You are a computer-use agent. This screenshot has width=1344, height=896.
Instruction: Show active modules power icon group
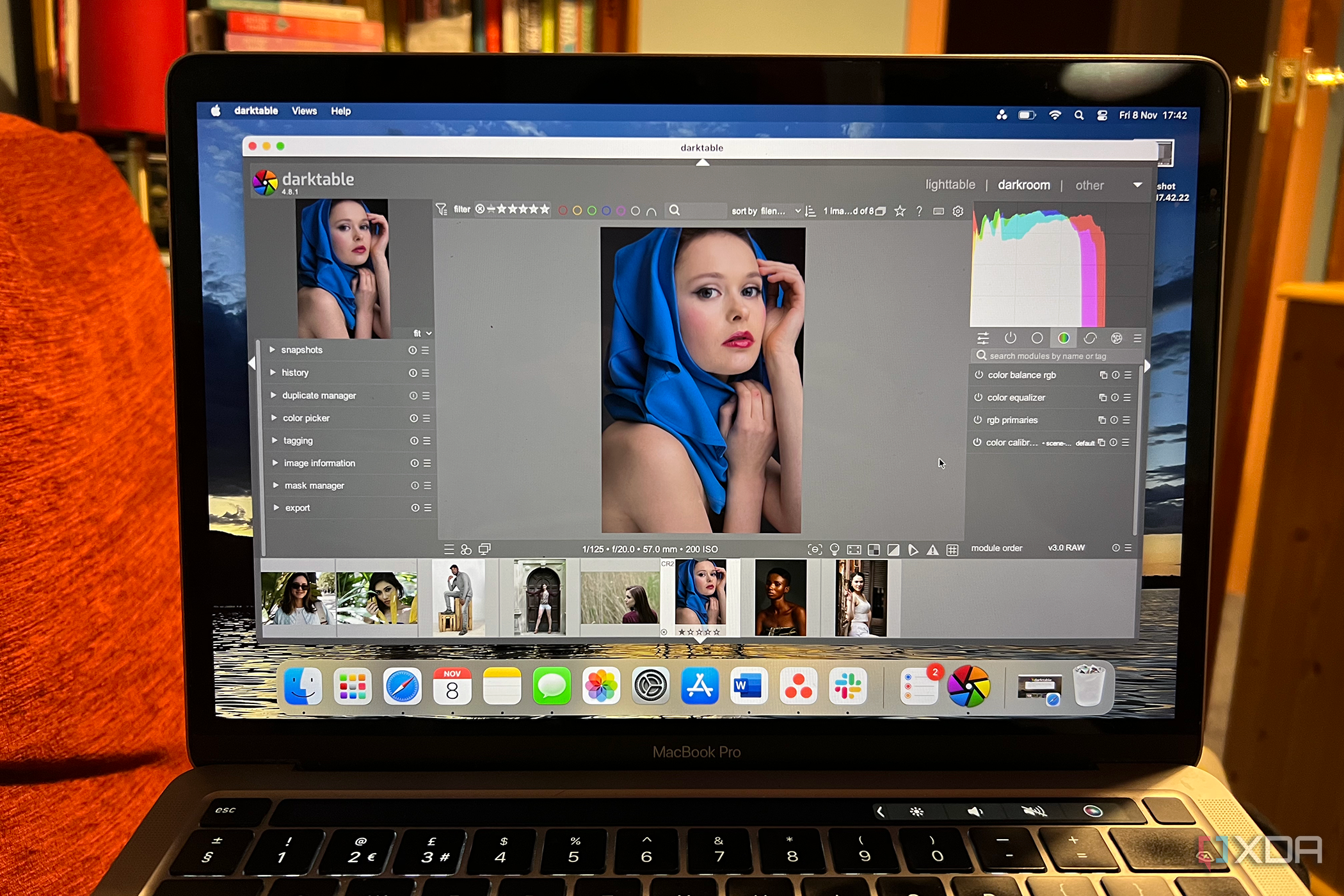(x=1011, y=338)
